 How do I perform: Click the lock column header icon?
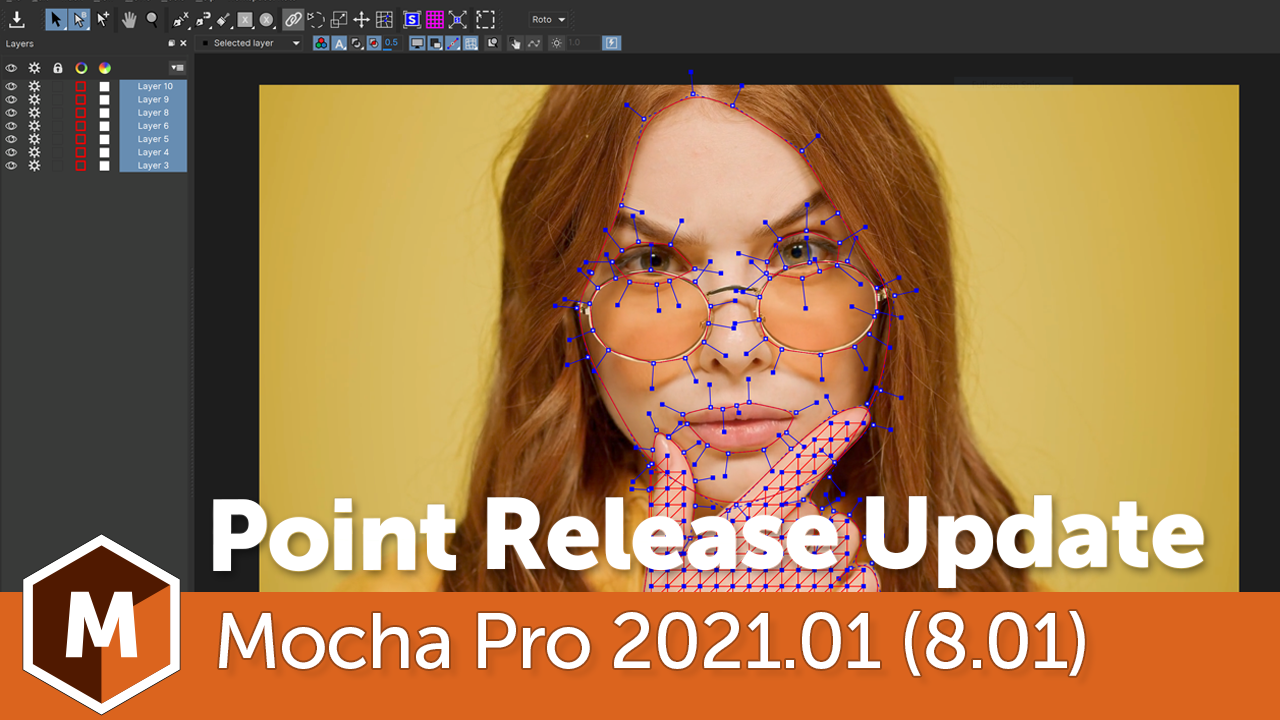(58, 68)
